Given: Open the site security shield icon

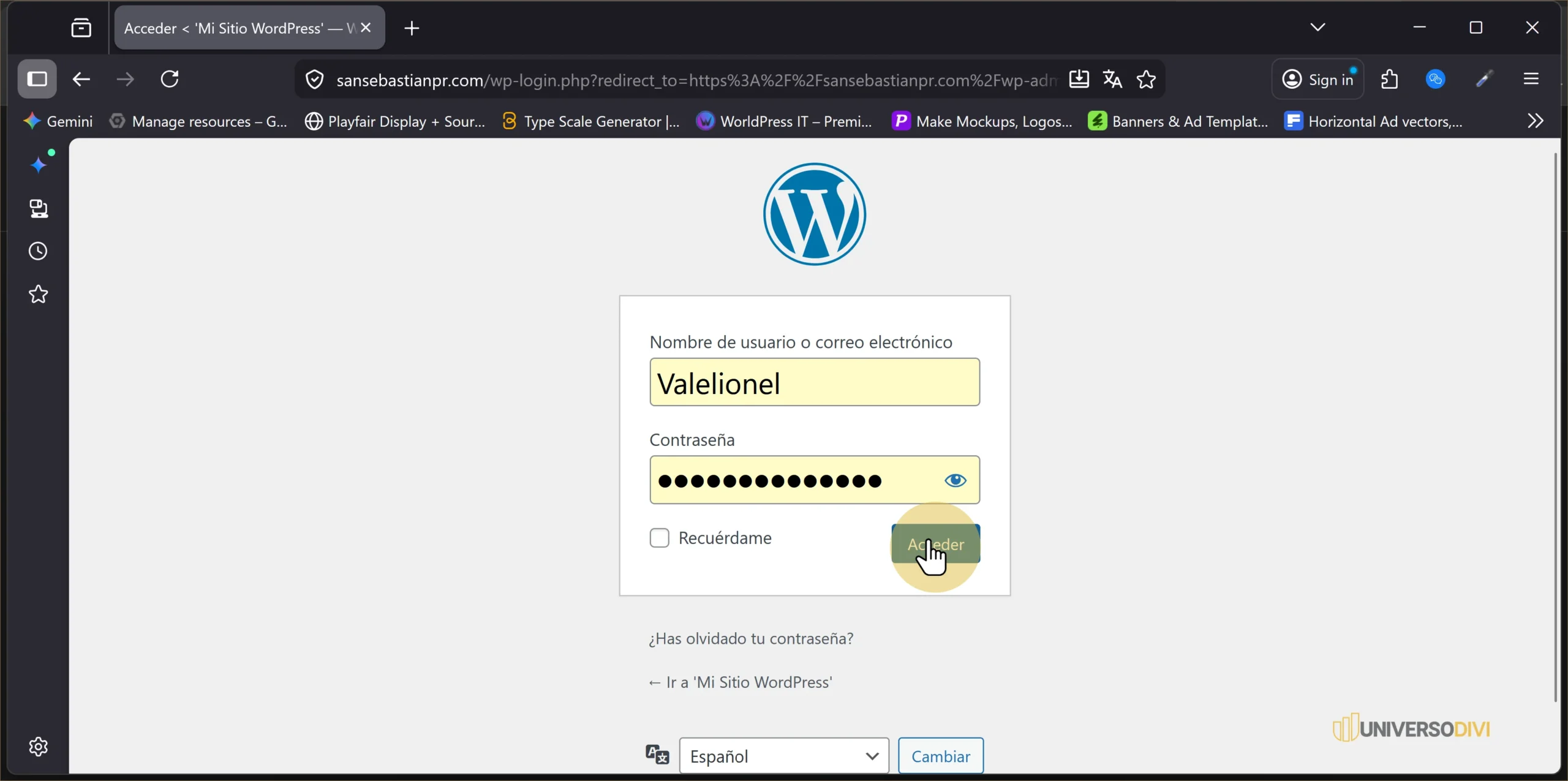Looking at the screenshot, I should (x=314, y=80).
